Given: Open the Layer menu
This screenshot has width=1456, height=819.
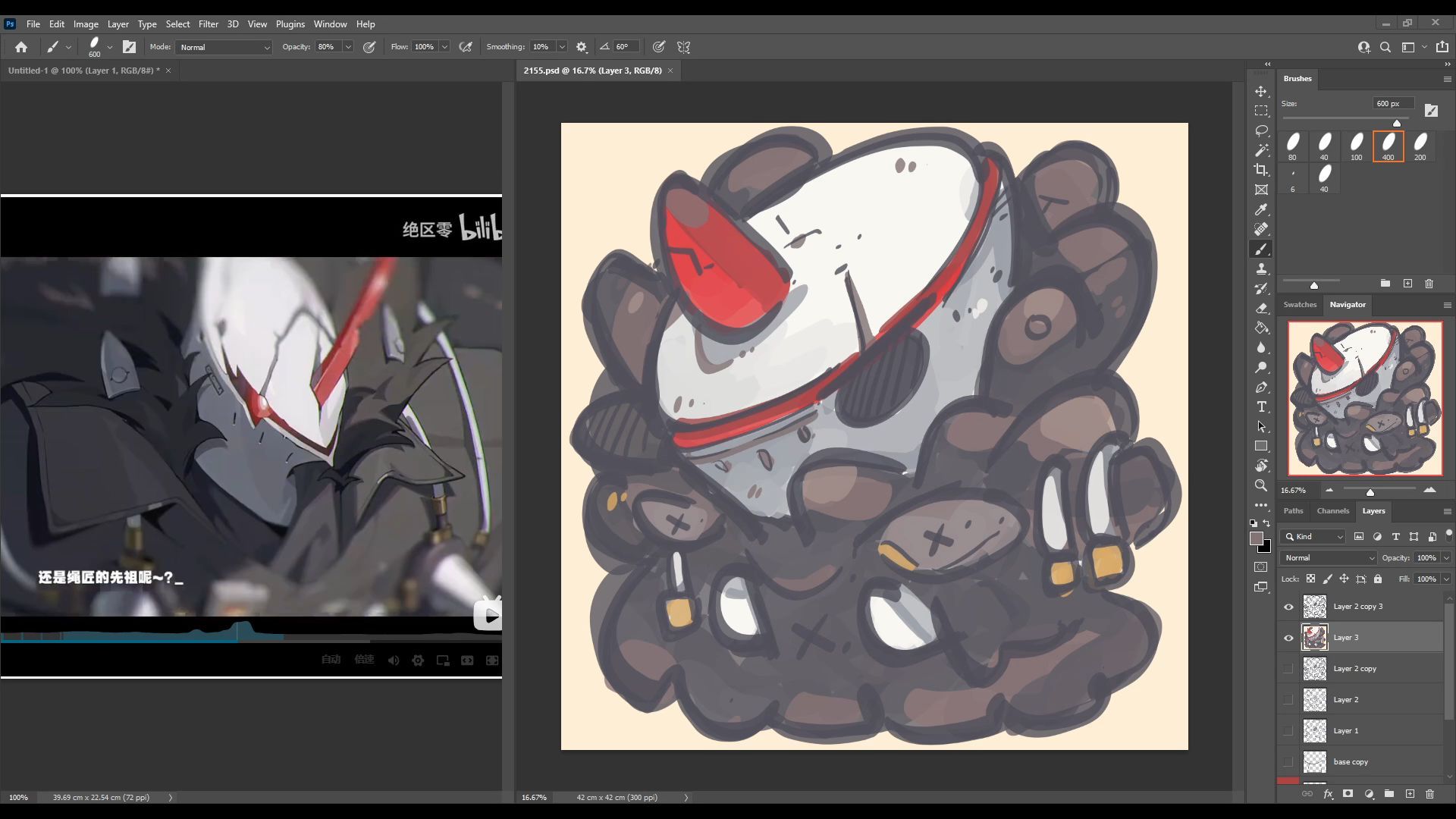Looking at the screenshot, I should pyautogui.click(x=118, y=24).
